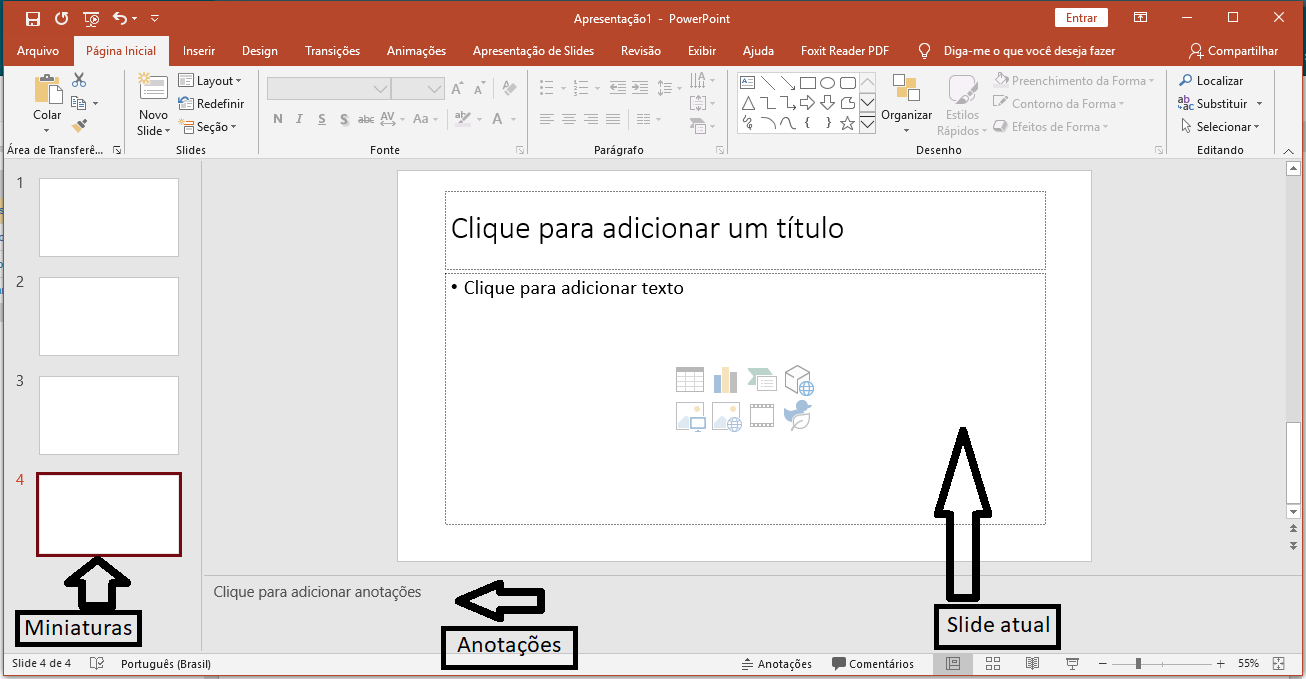
Task: Enable Normal view button in status bar
Action: [x=953, y=663]
